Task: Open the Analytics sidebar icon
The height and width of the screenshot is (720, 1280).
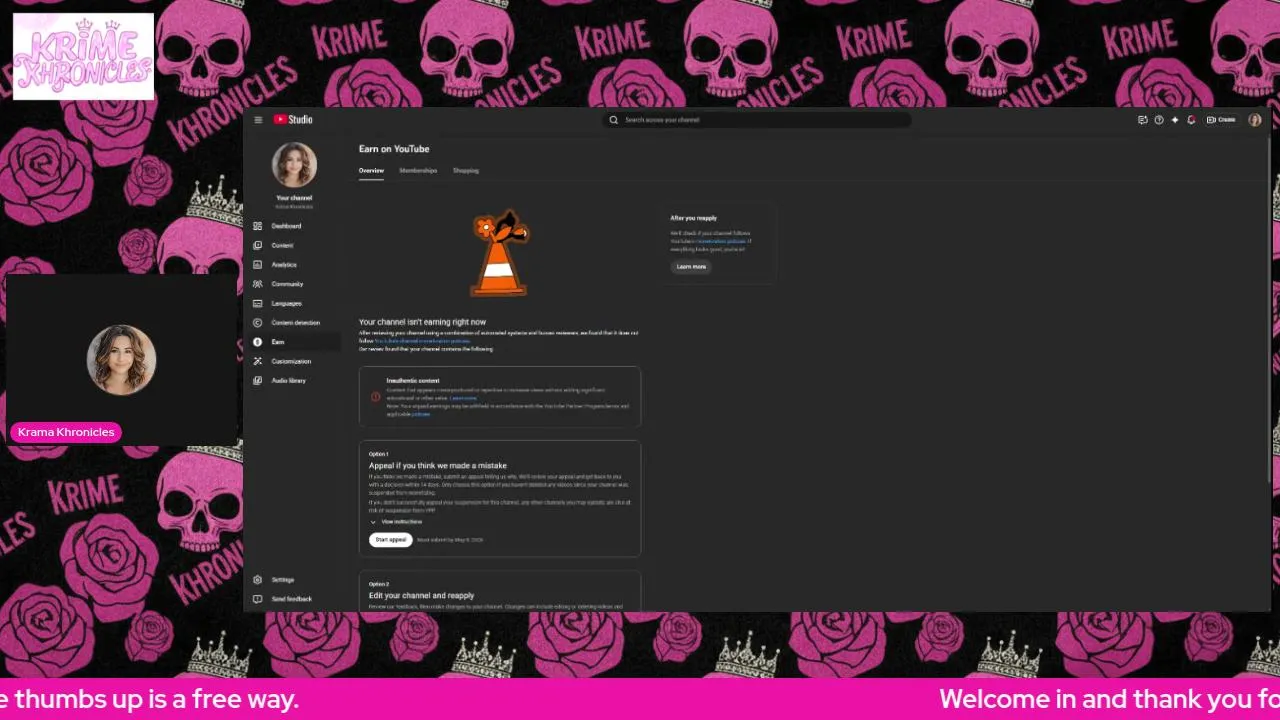Action: [x=258, y=265]
